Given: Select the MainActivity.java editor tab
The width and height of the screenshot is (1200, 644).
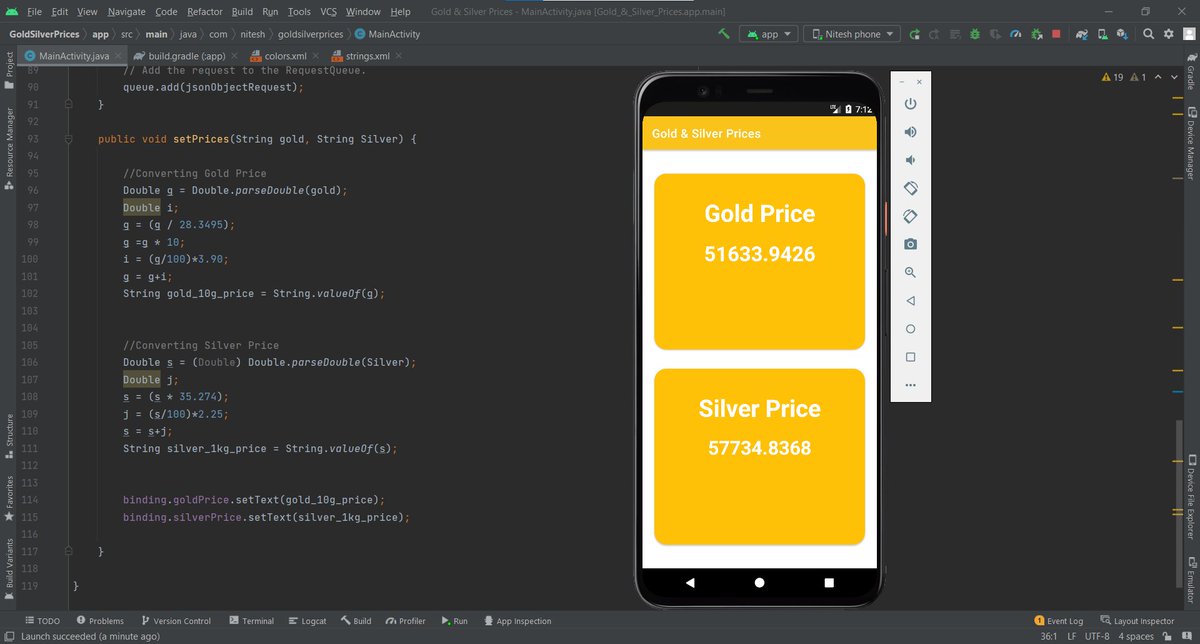Looking at the screenshot, I should click(72, 56).
